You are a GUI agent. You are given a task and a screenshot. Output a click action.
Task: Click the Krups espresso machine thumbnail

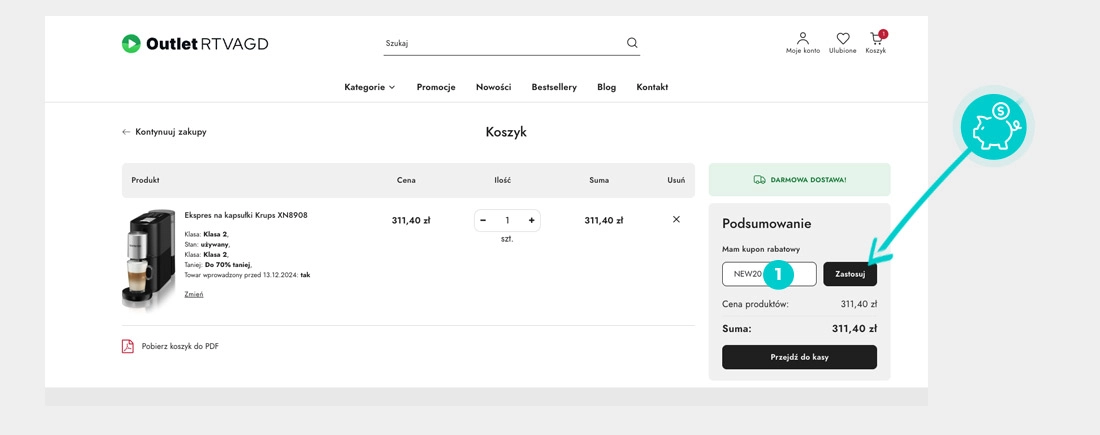click(148, 259)
